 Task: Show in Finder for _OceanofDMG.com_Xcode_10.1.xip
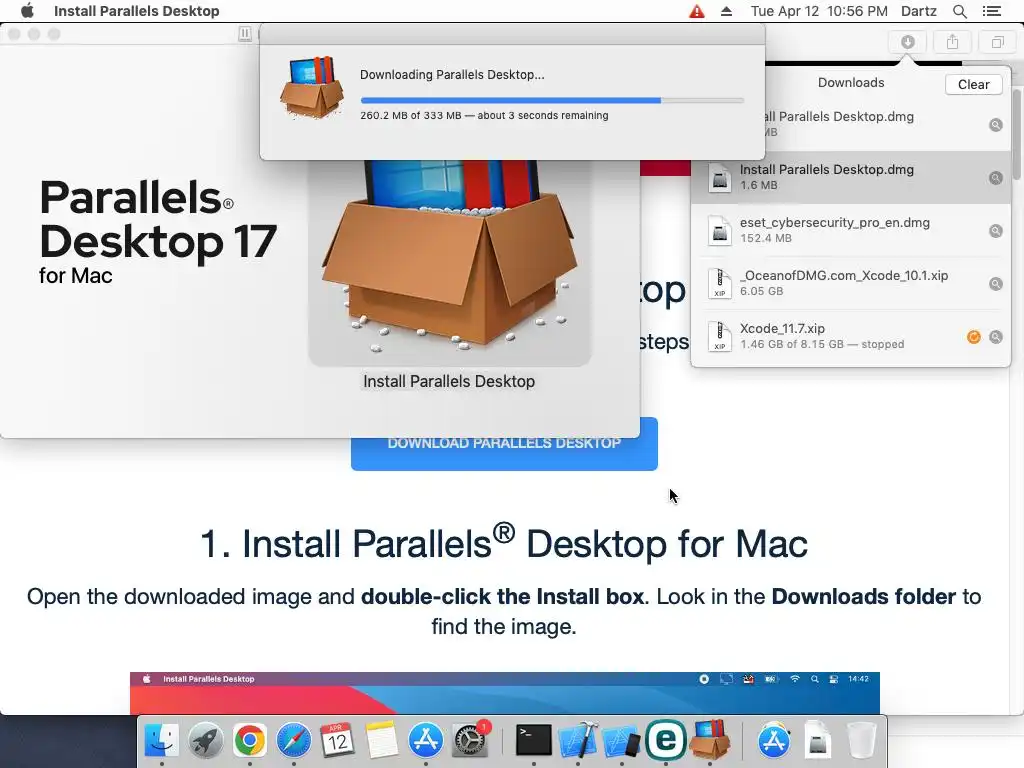tap(995, 283)
